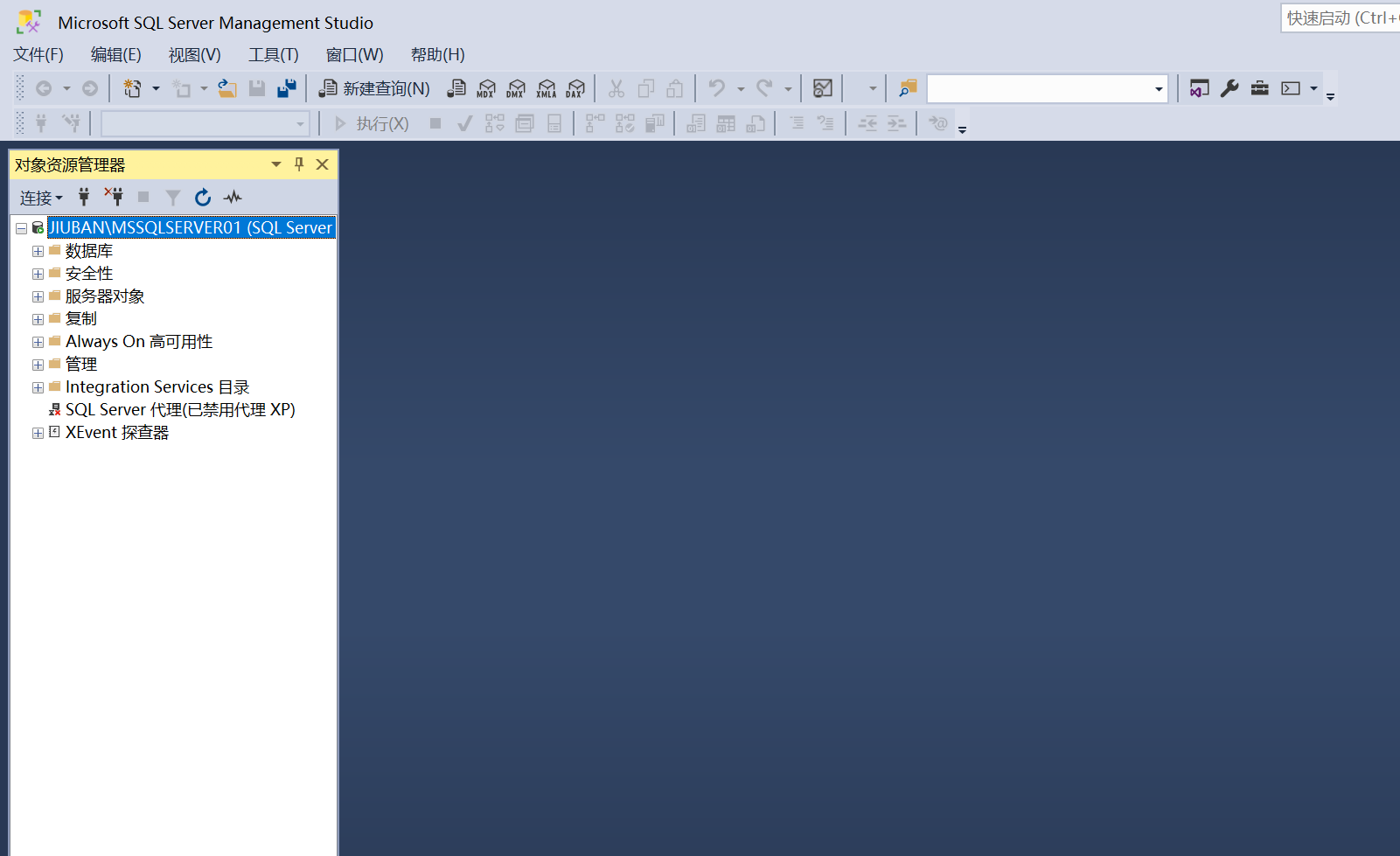Click the find text input field

click(x=1040, y=89)
